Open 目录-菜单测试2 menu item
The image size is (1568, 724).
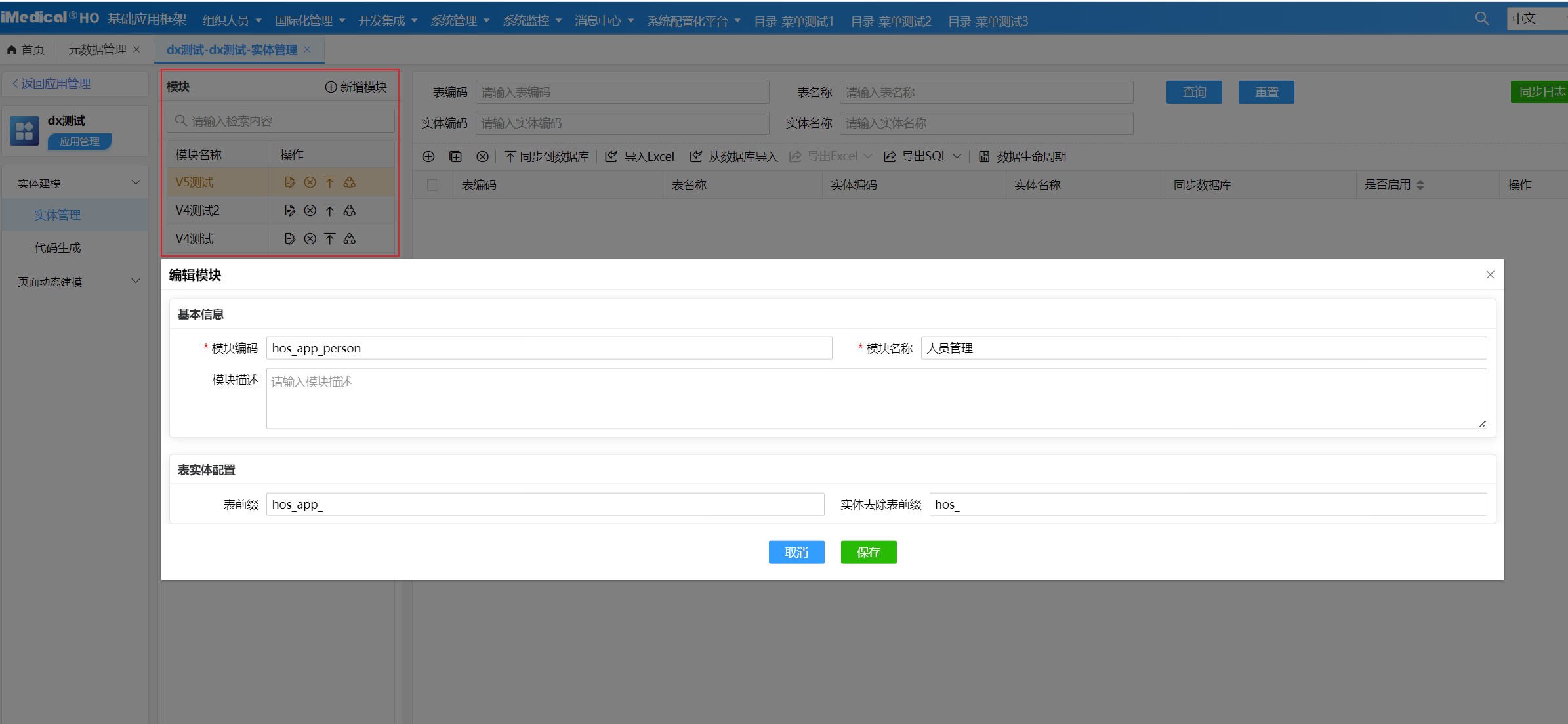coord(891,22)
